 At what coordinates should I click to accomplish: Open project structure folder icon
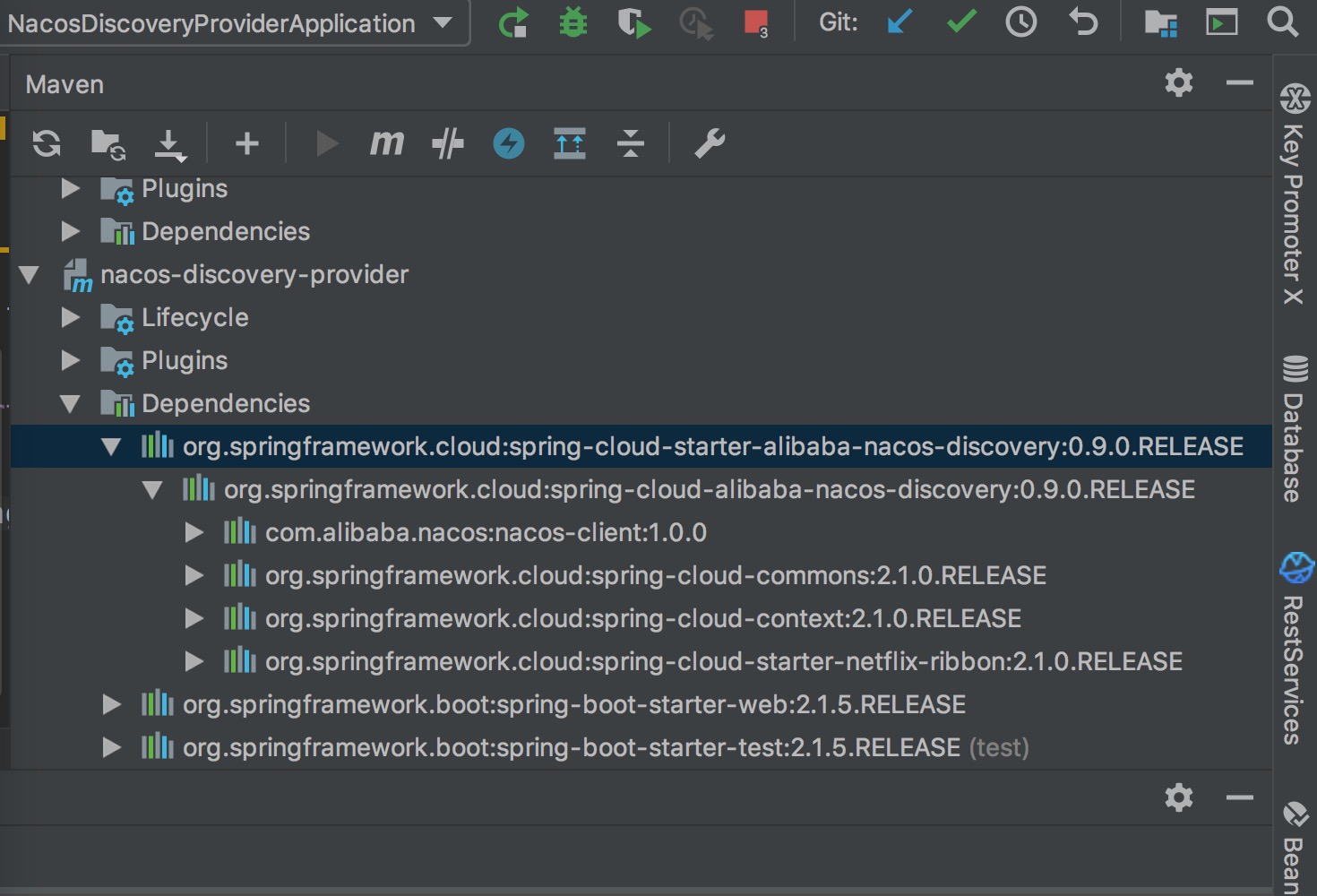click(x=1161, y=22)
